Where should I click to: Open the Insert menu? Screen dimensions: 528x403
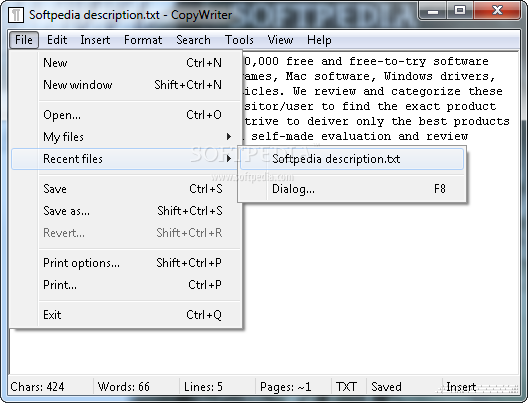[x=95, y=40]
